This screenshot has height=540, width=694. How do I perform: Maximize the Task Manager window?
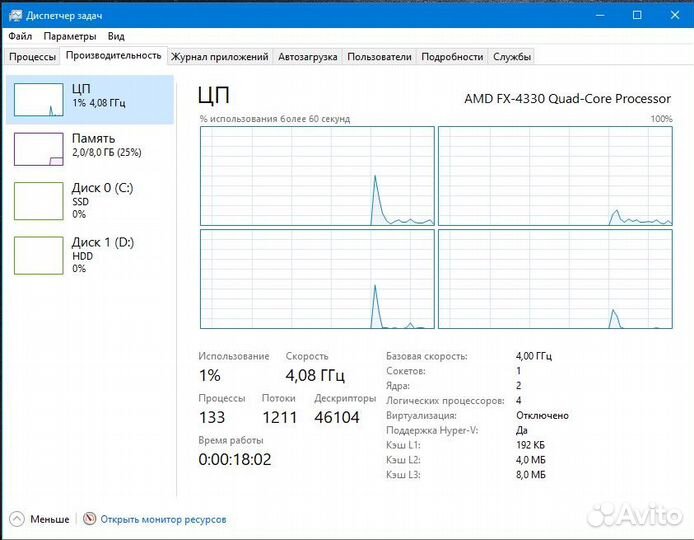pos(637,15)
